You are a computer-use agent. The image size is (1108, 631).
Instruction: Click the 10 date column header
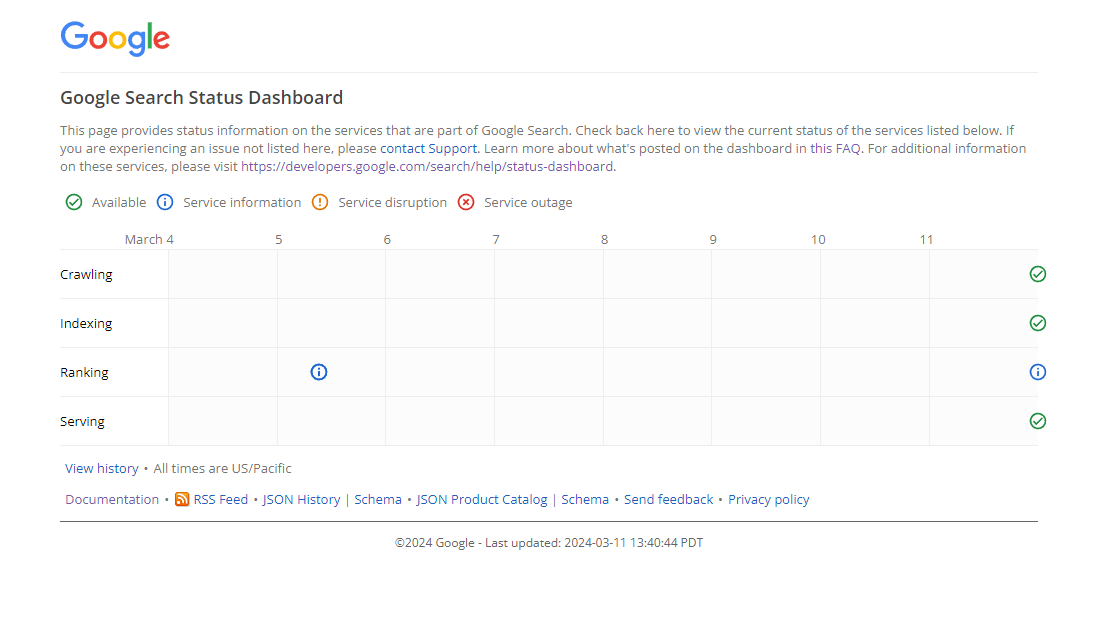coord(818,240)
